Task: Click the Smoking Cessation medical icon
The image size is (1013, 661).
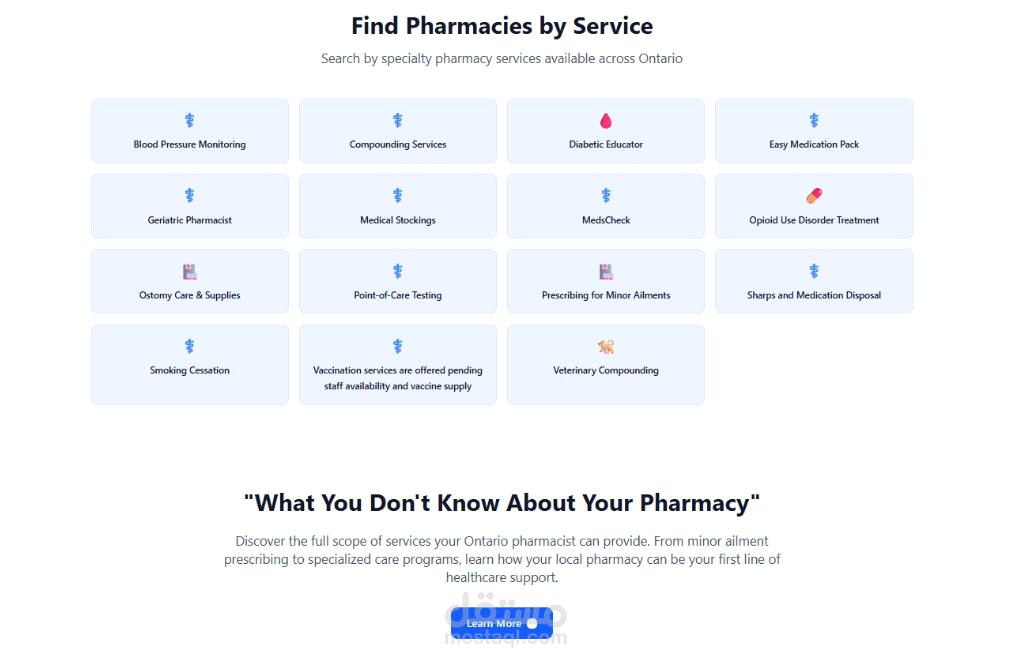Action: click(x=190, y=346)
